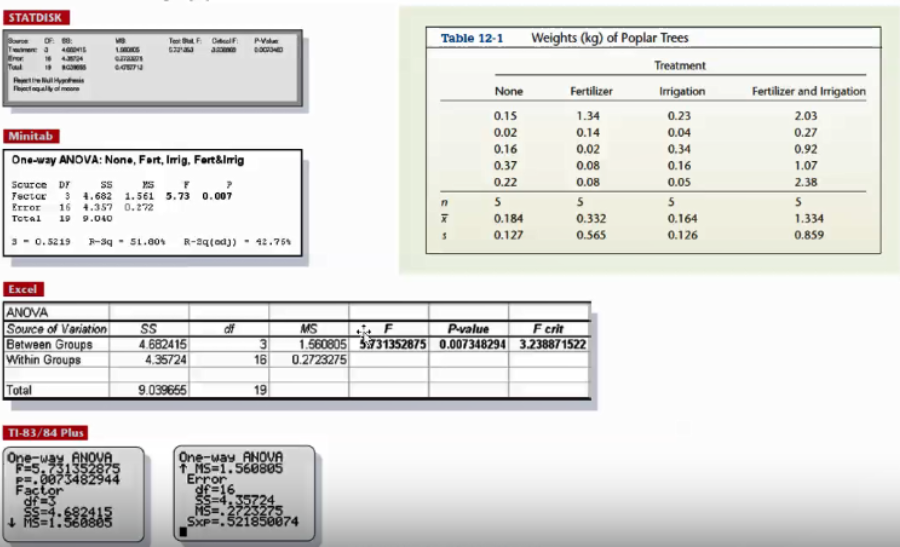Click the Minitab P value 0.007
The width and height of the screenshot is (900, 547).
217,196
